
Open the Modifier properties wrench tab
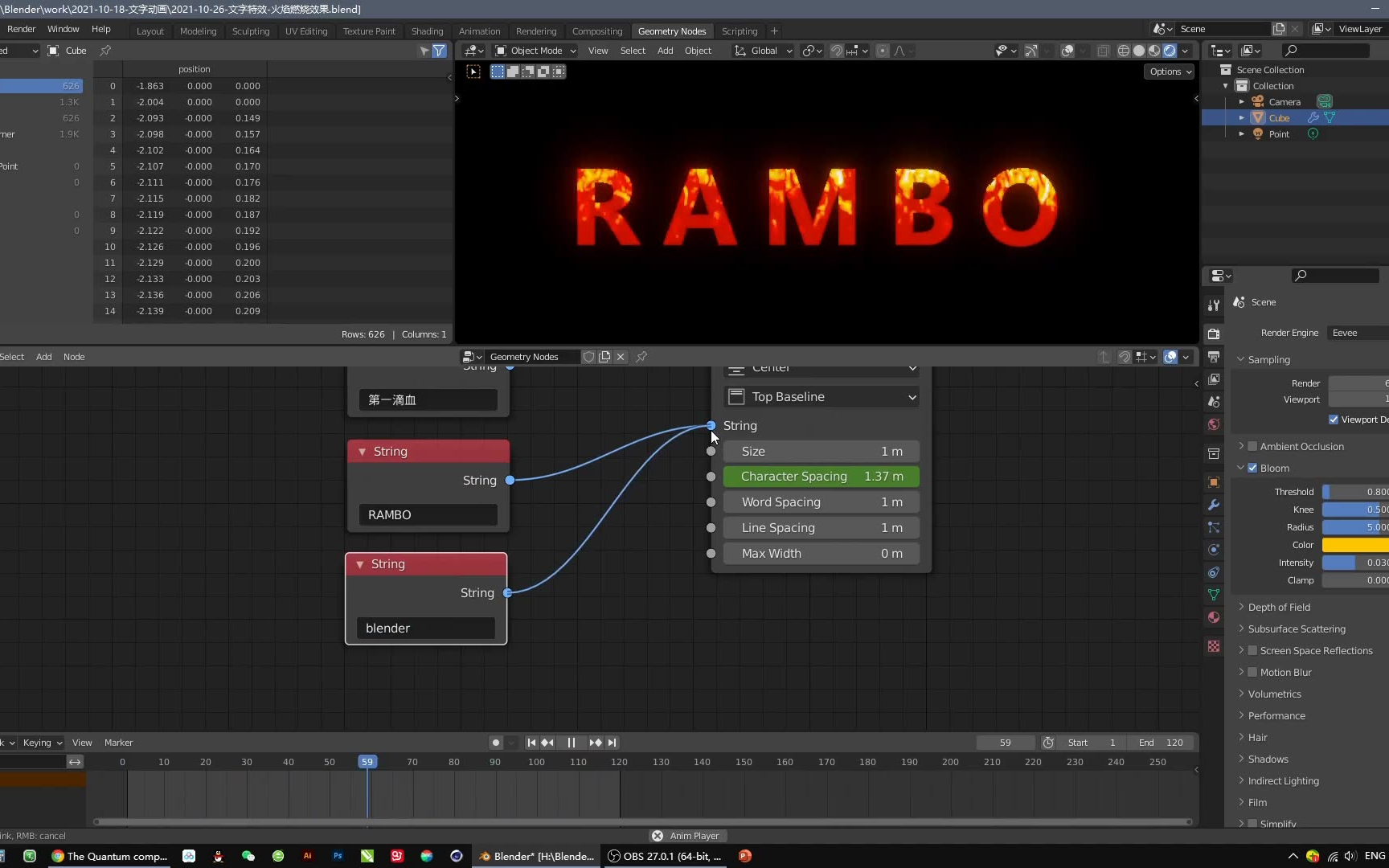[1214, 505]
